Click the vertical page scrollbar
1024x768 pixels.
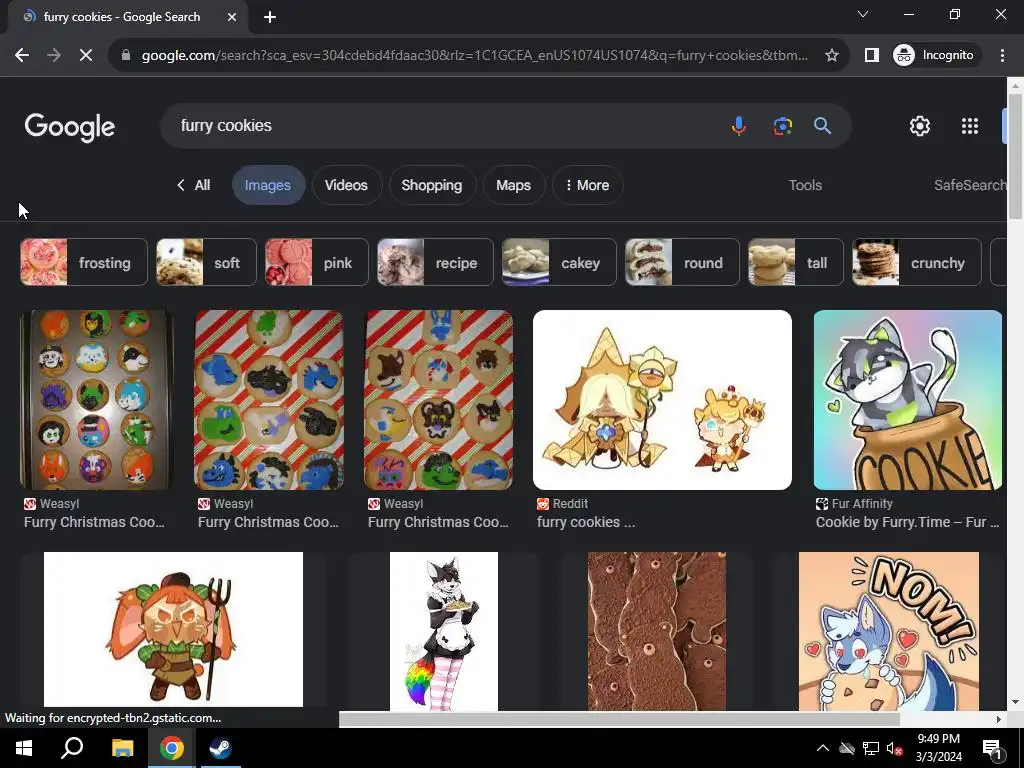pyautogui.click(x=1015, y=157)
